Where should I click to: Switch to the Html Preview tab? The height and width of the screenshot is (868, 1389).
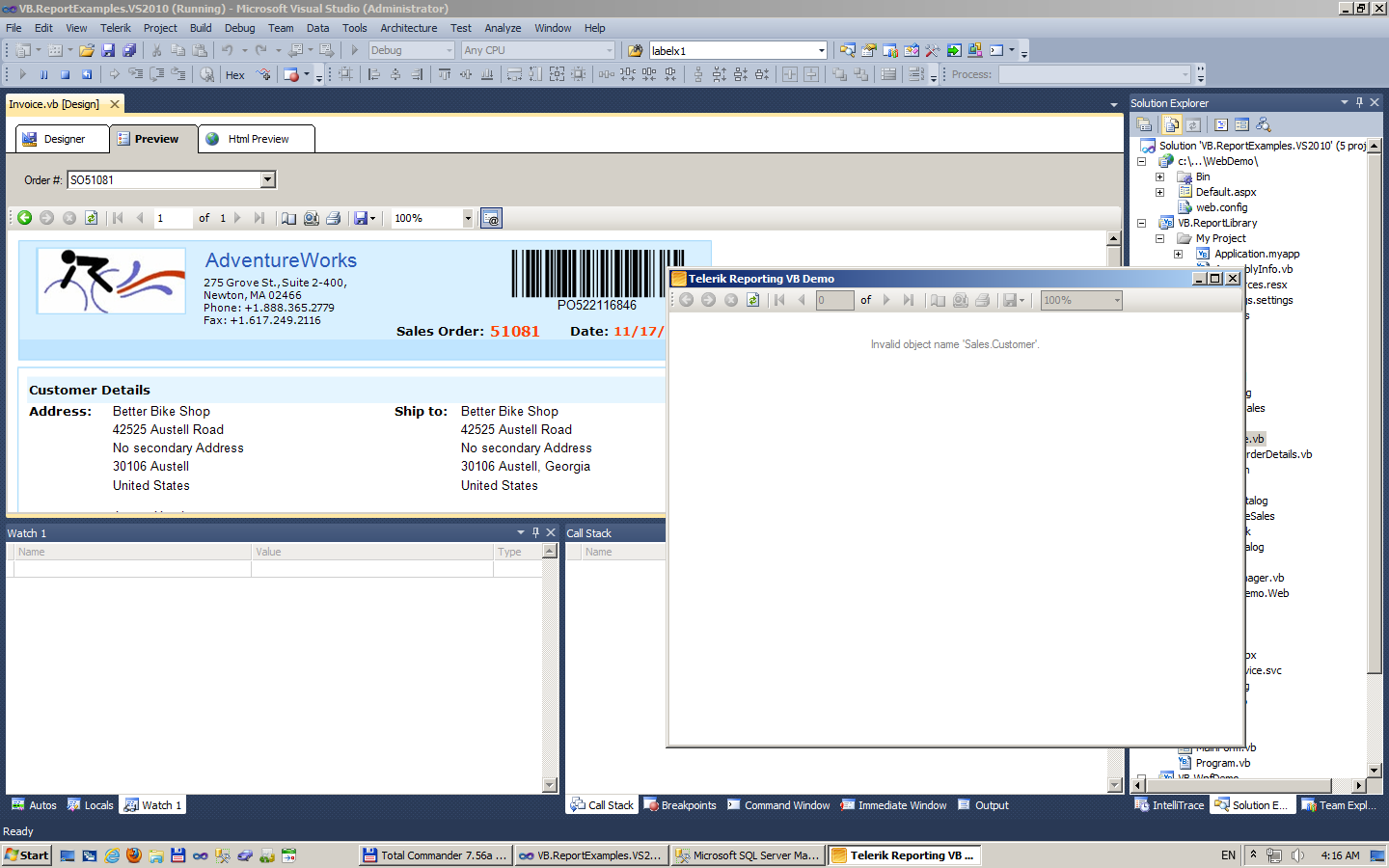coord(257,139)
